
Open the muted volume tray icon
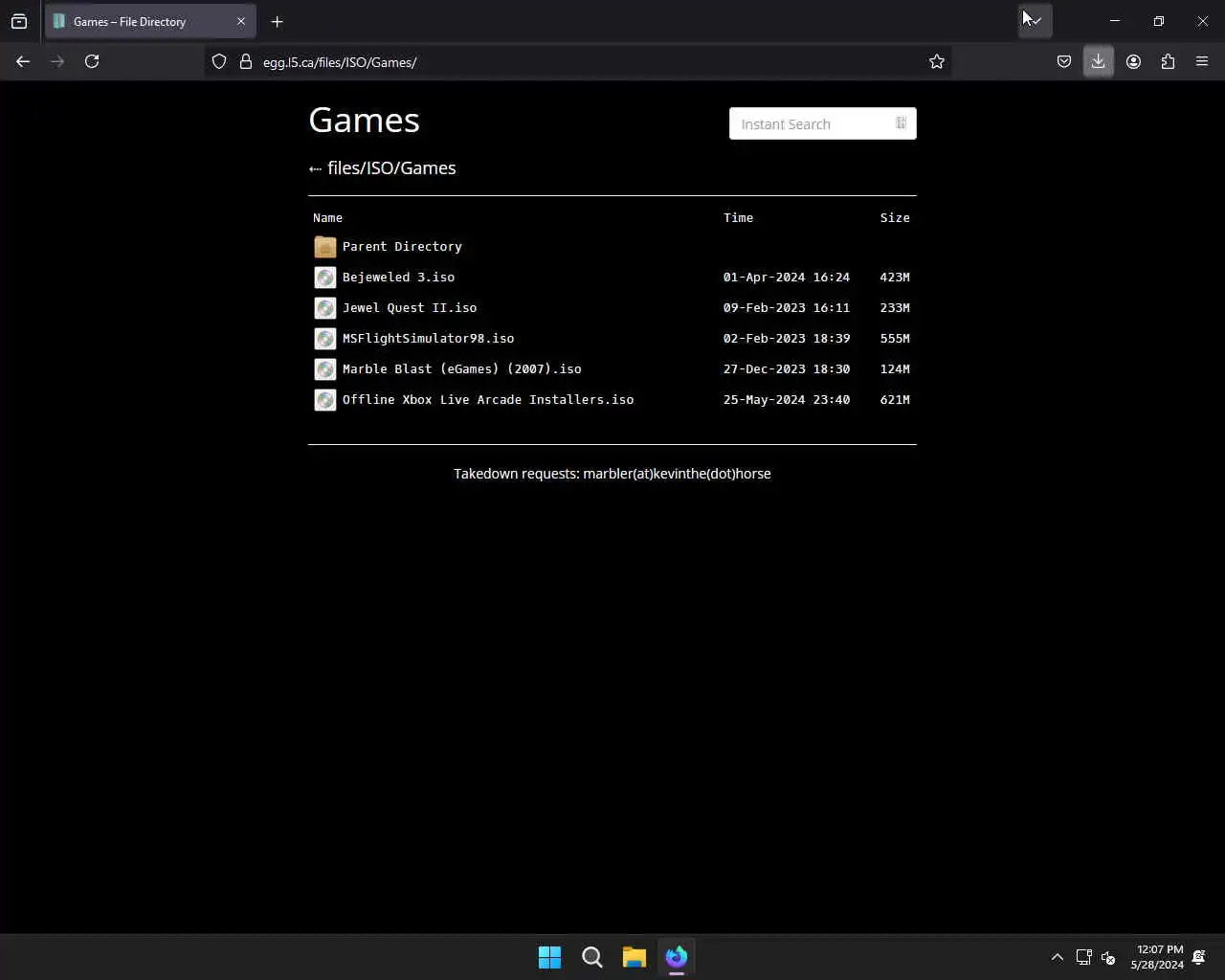pos(1108,957)
